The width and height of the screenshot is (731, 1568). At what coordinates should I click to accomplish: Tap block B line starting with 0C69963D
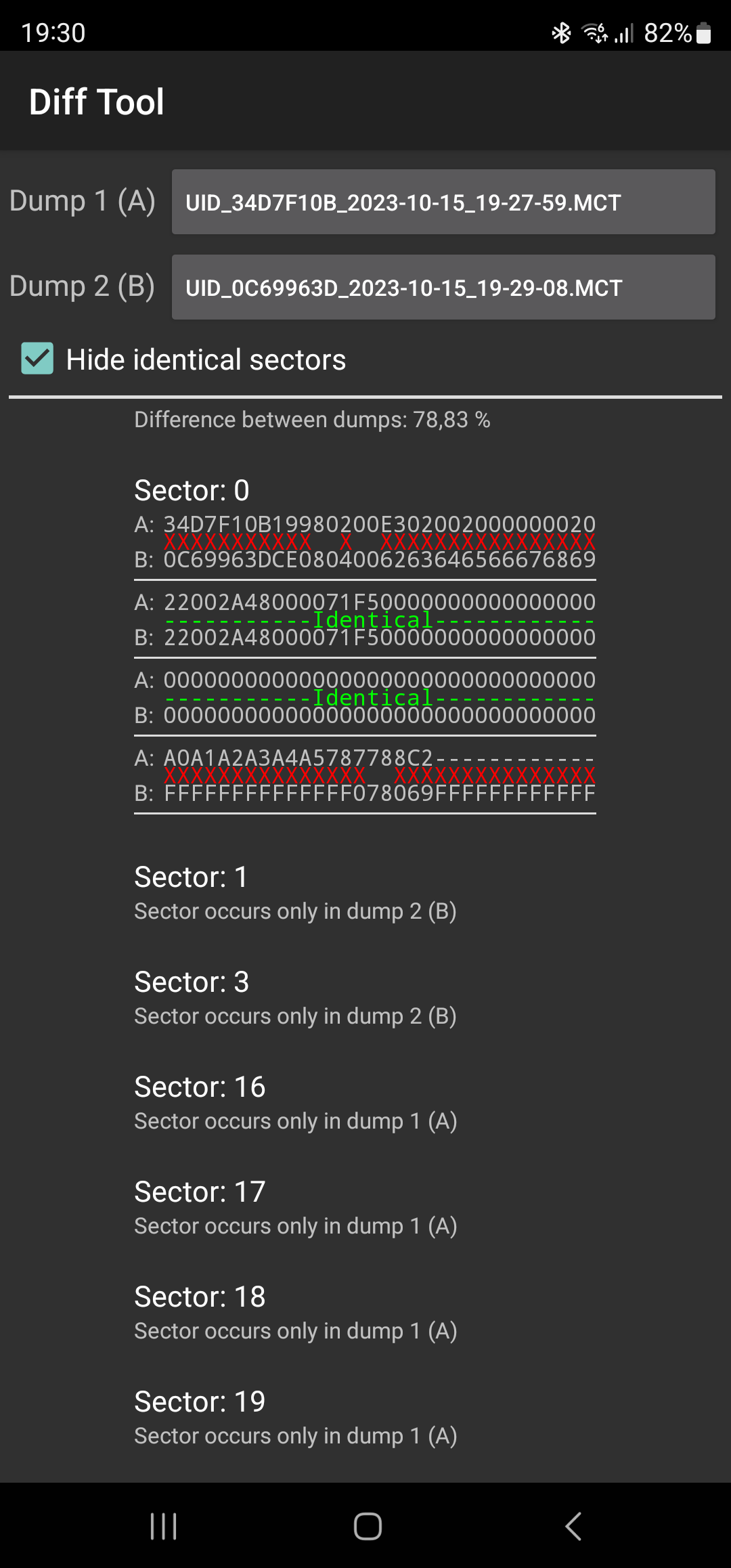[365, 560]
